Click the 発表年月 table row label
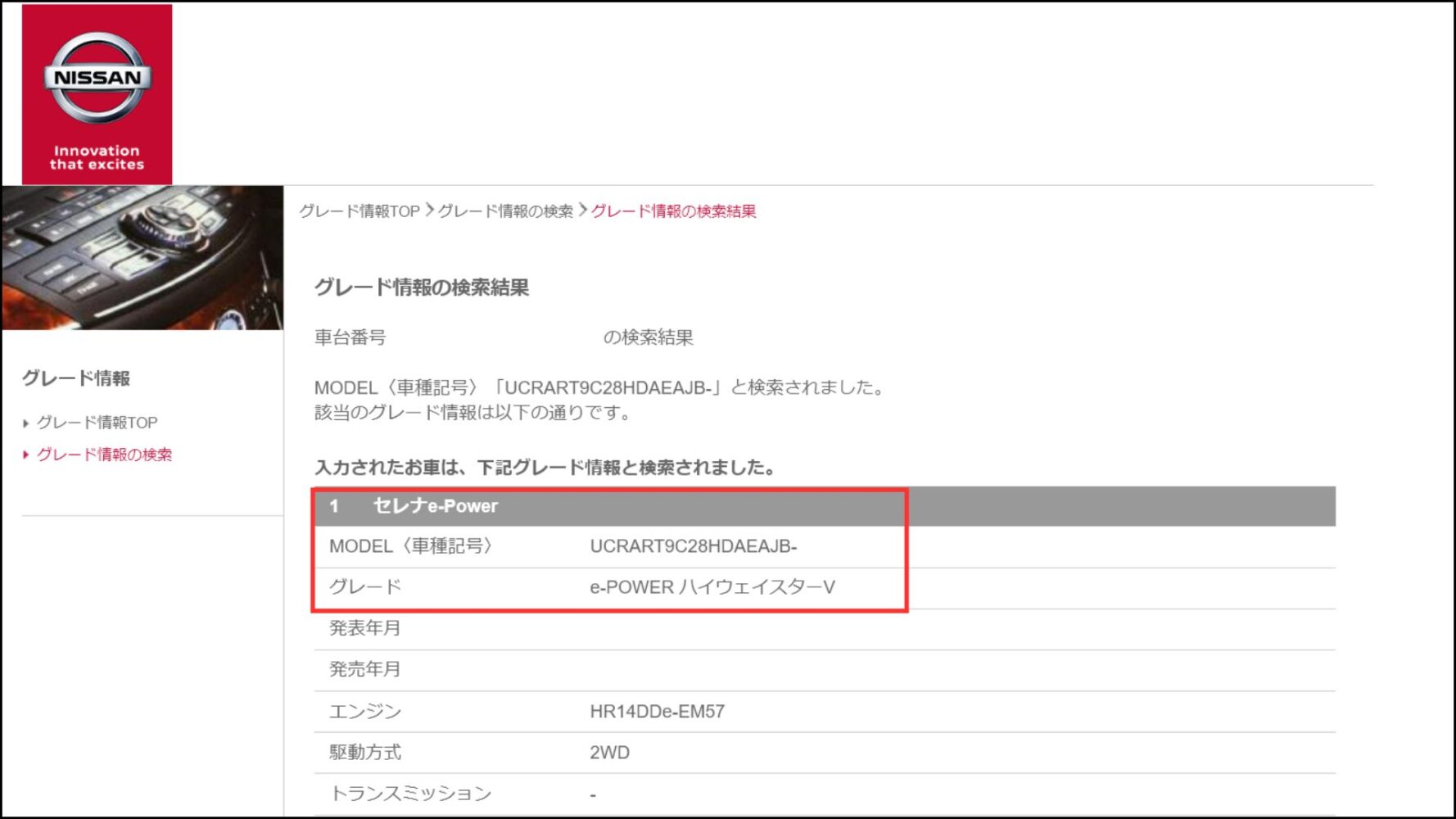This screenshot has width=1456, height=819. click(x=365, y=628)
